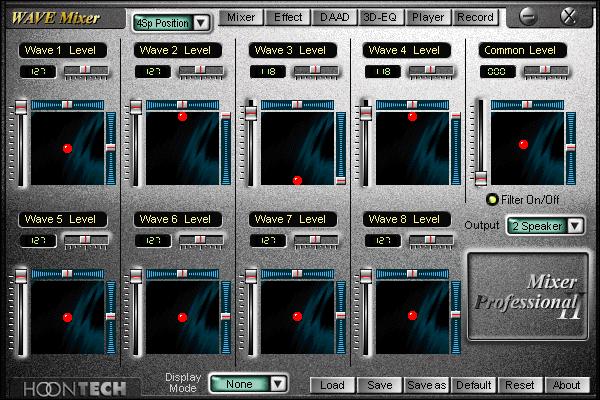Screen dimensions: 600x400
Task: Click the Wave 1 left vertical fader knob
Action: coord(21,107)
